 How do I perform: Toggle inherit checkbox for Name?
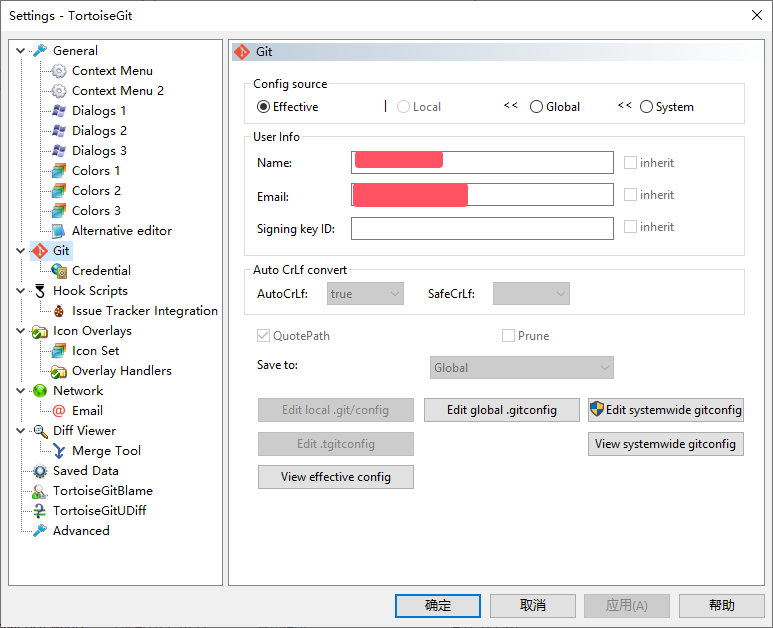point(630,163)
